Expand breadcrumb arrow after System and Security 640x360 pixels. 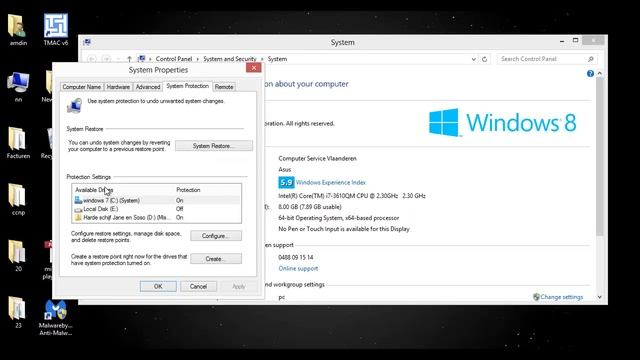tap(262, 59)
